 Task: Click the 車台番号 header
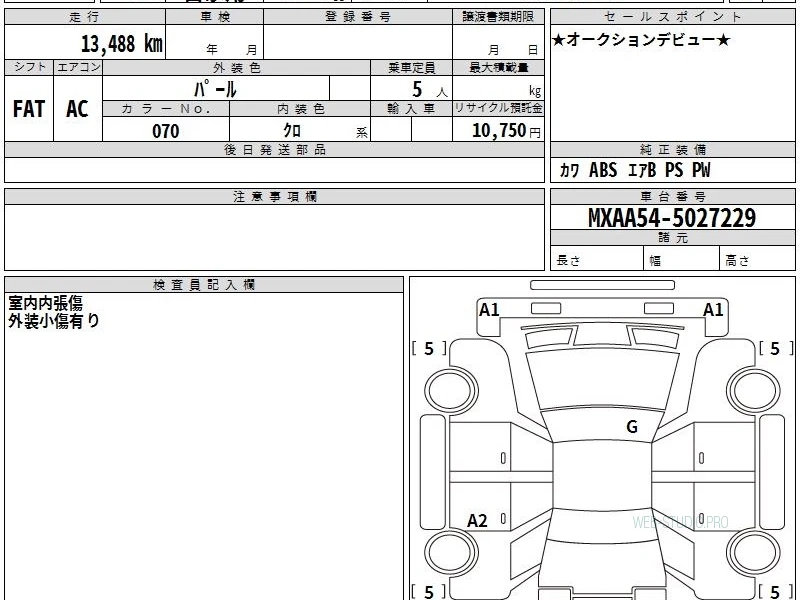[672, 196]
